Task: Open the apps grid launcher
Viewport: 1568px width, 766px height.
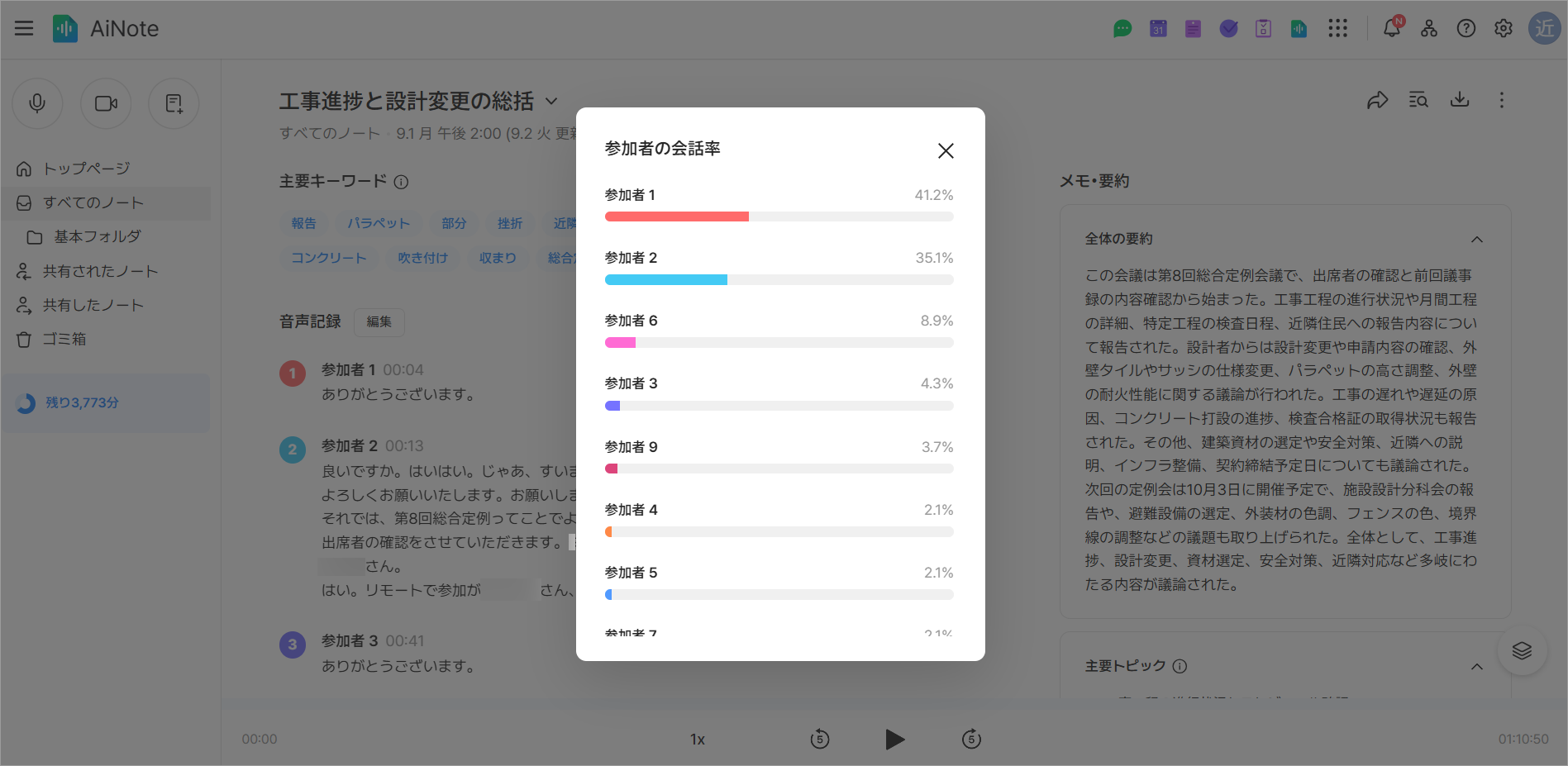Action: (x=1337, y=28)
